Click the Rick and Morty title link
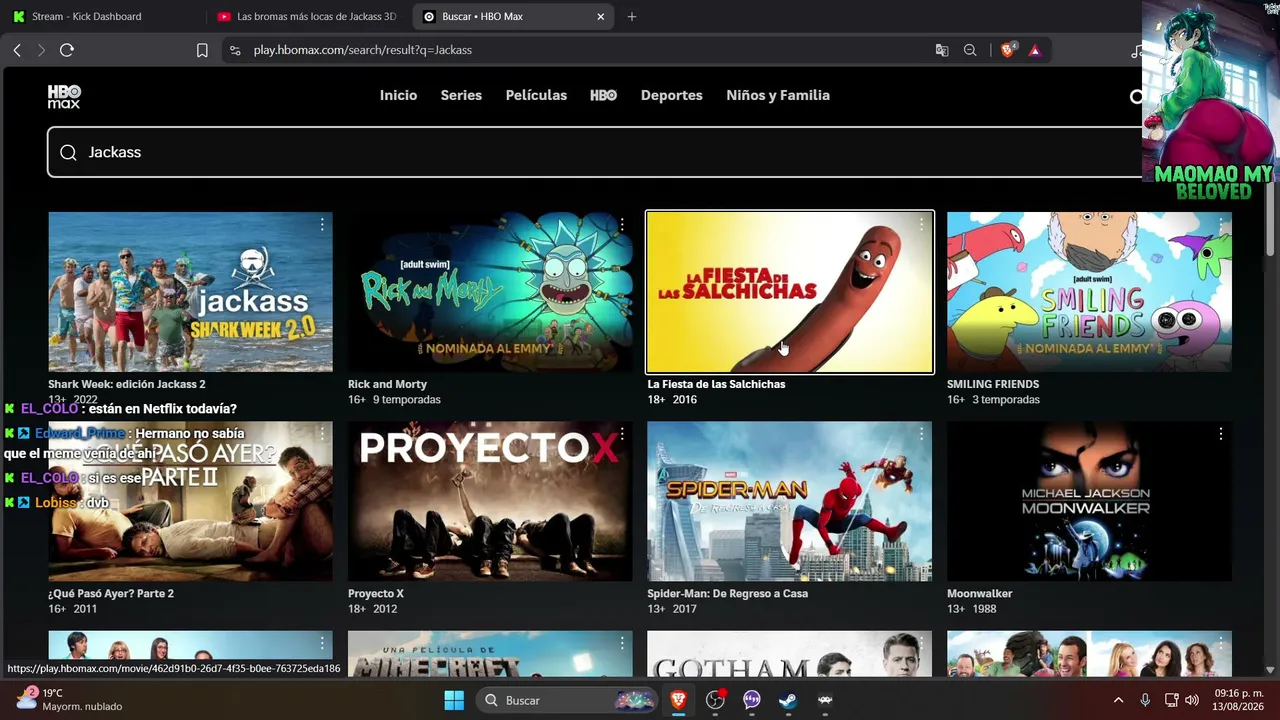 [387, 384]
